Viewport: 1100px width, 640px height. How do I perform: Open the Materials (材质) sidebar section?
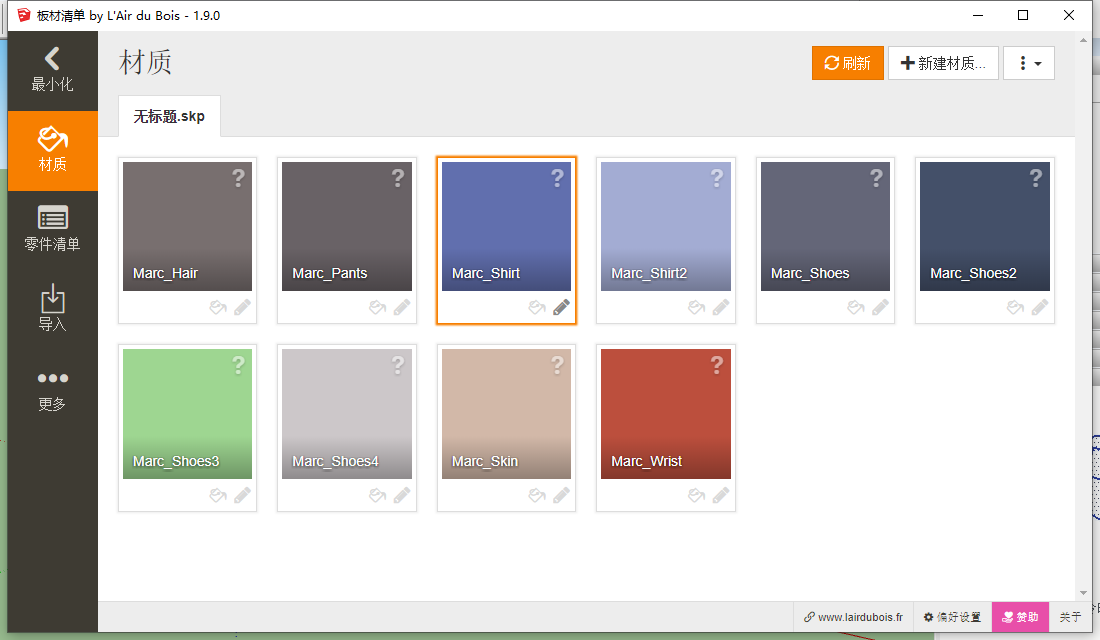[53, 150]
